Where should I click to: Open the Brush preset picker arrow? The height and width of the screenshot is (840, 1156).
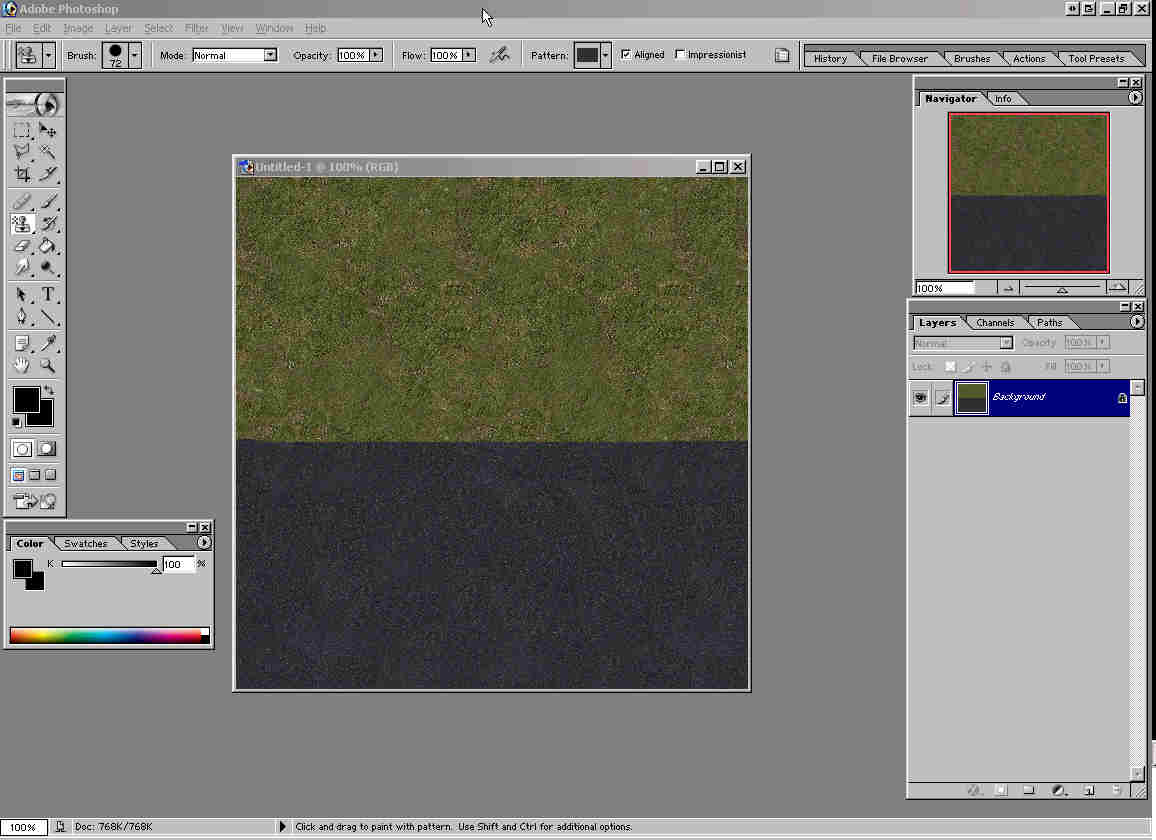click(135, 55)
